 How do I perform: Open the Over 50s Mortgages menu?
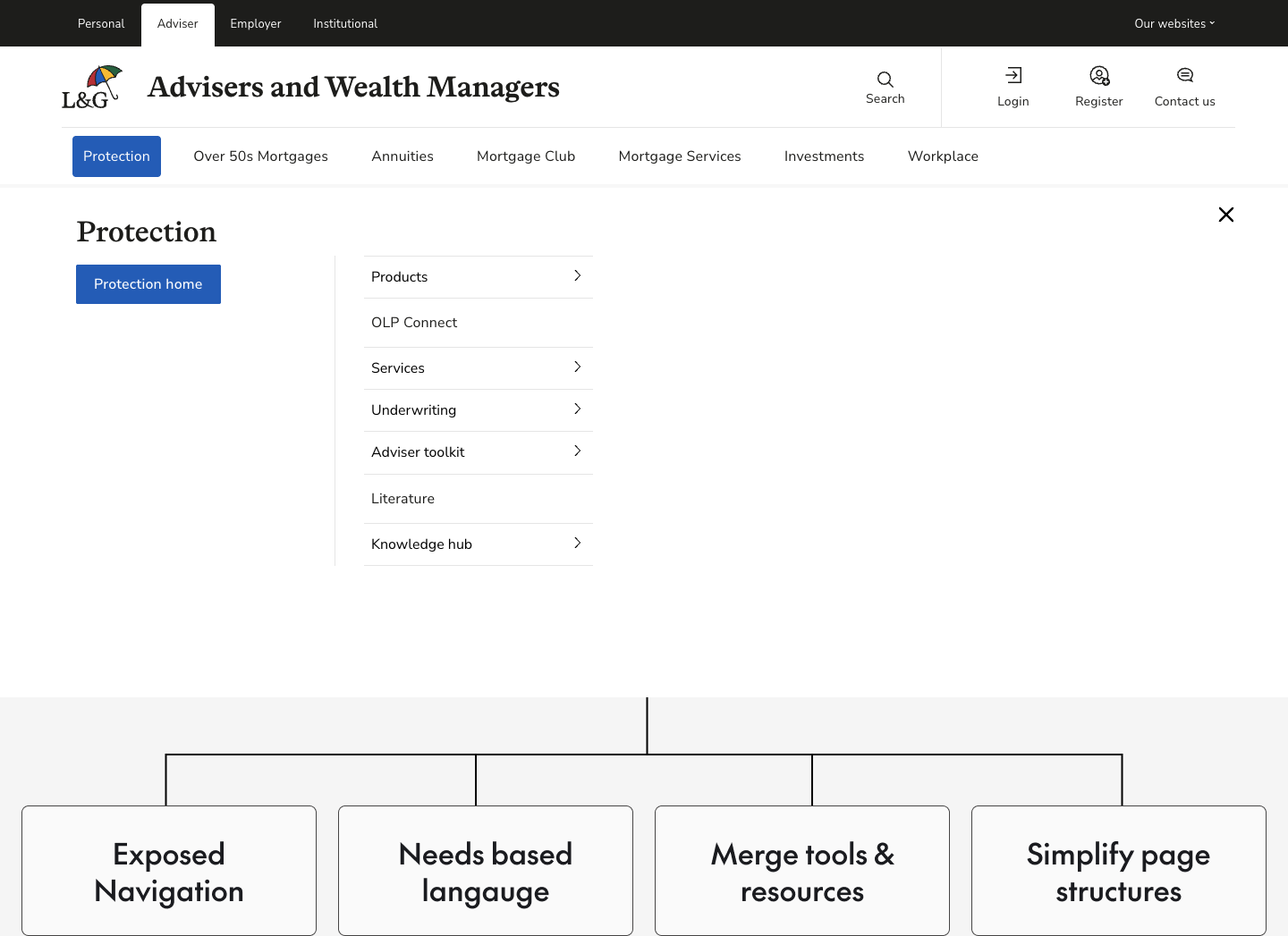click(261, 156)
